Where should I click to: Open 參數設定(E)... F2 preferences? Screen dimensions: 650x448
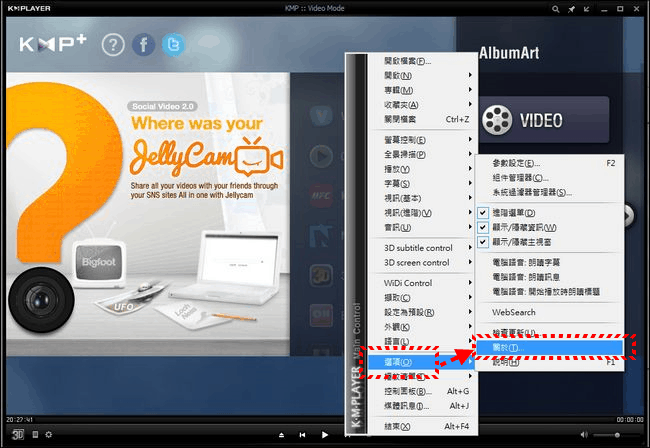[x=549, y=163]
